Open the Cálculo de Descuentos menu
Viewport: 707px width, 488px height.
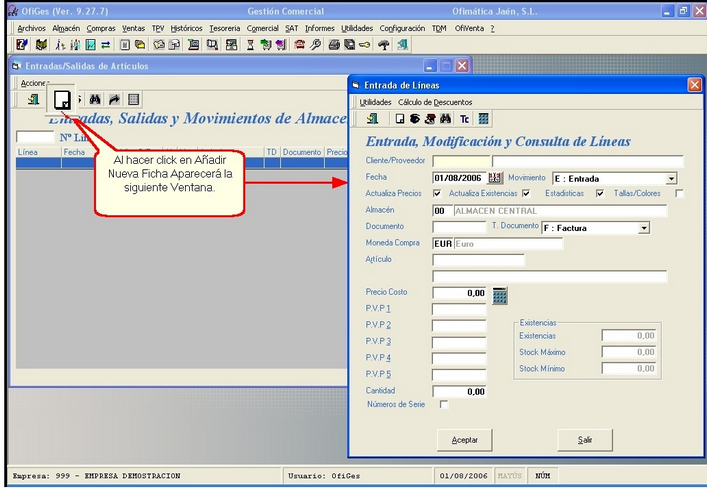tap(435, 102)
